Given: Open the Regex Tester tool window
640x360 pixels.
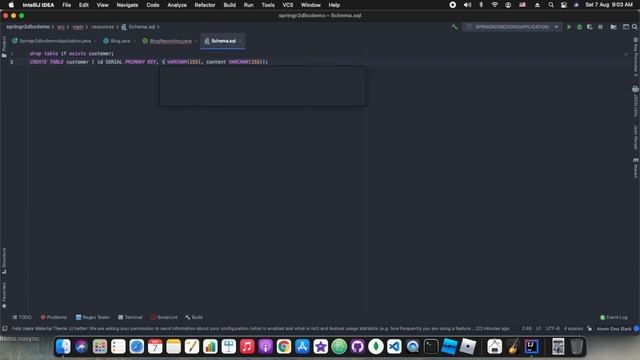Looking at the screenshot, I should tap(93, 317).
